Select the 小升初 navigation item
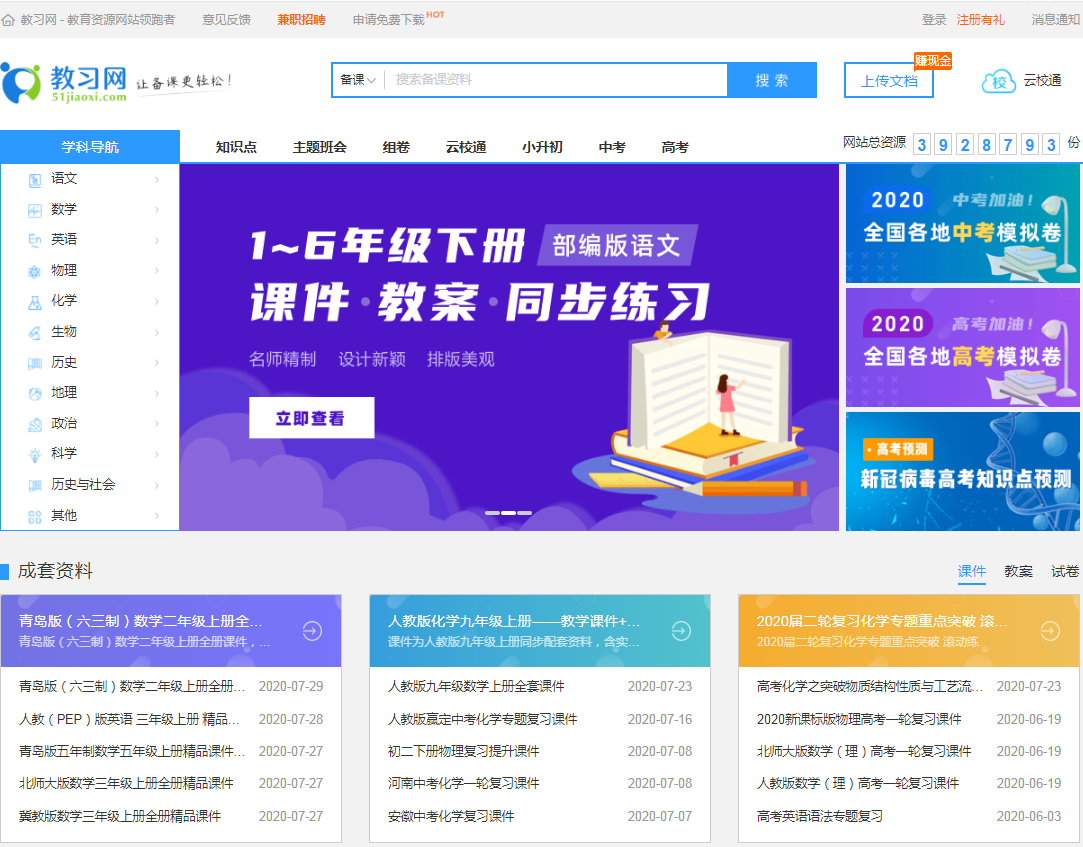Screen dimensions: 1083x847 point(542,147)
